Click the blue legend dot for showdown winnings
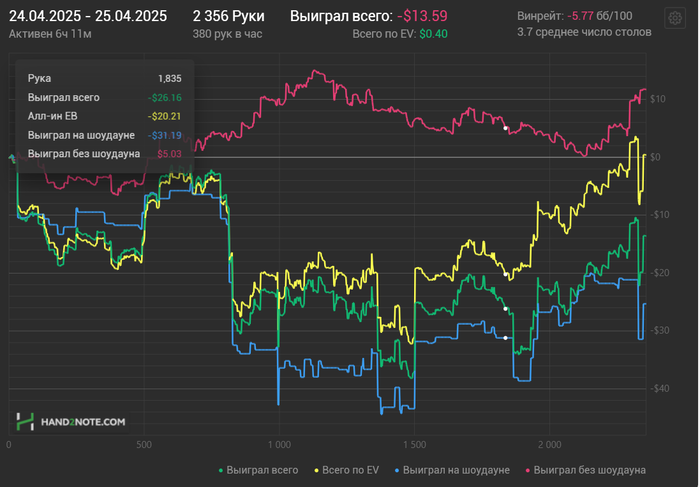Screen dimensions: 700x487 [396, 469]
